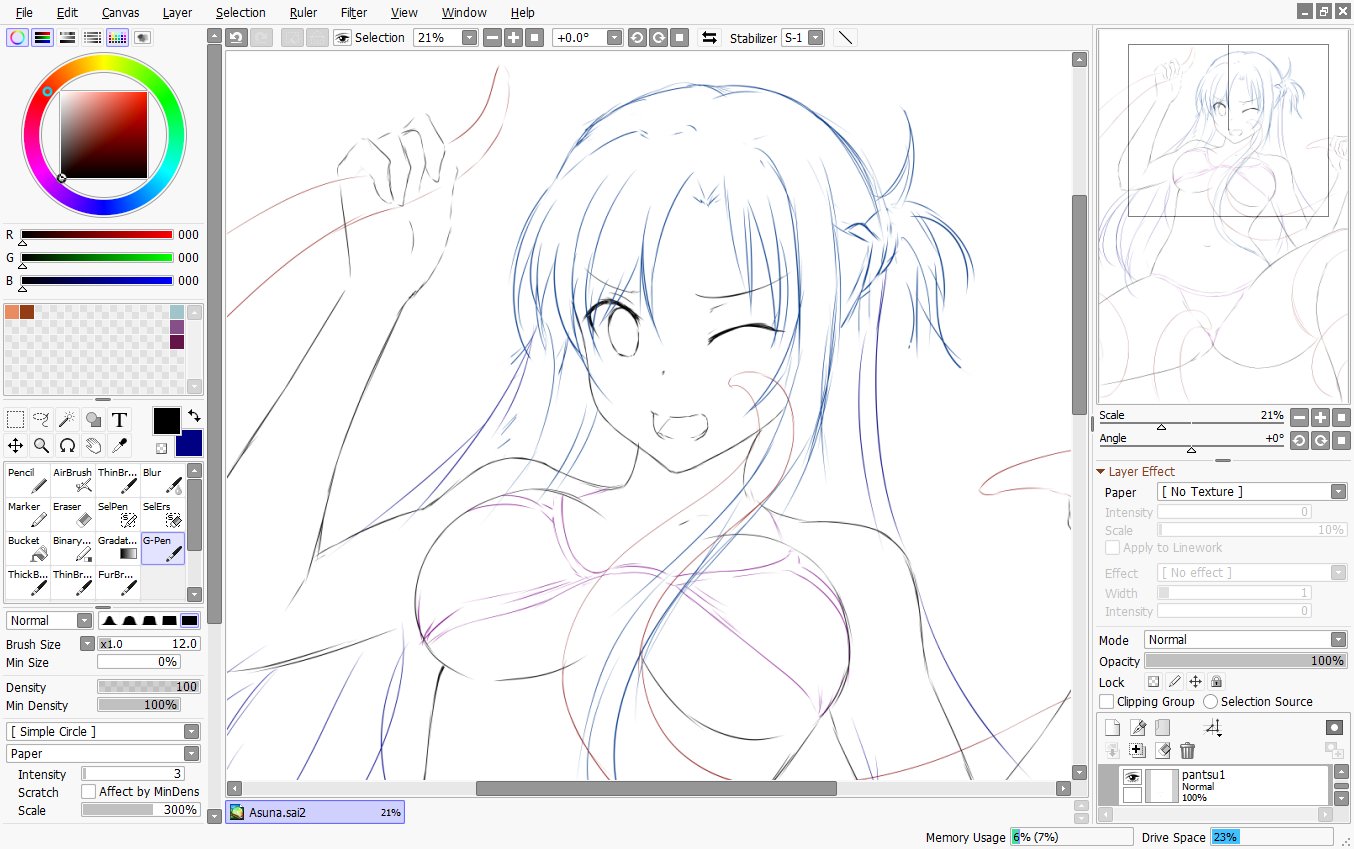Swap foreground and background colors
This screenshot has width=1354, height=849.
tap(194, 415)
